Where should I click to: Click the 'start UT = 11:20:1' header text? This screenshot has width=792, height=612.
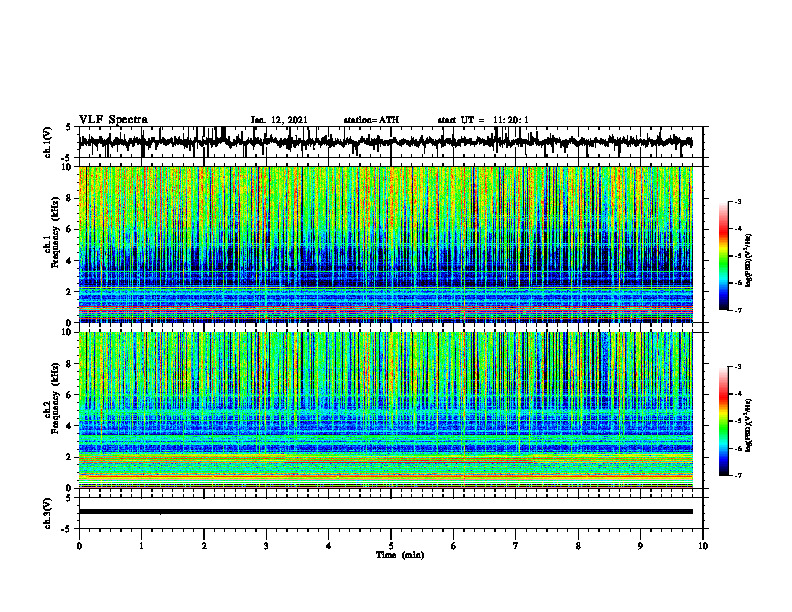point(483,120)
